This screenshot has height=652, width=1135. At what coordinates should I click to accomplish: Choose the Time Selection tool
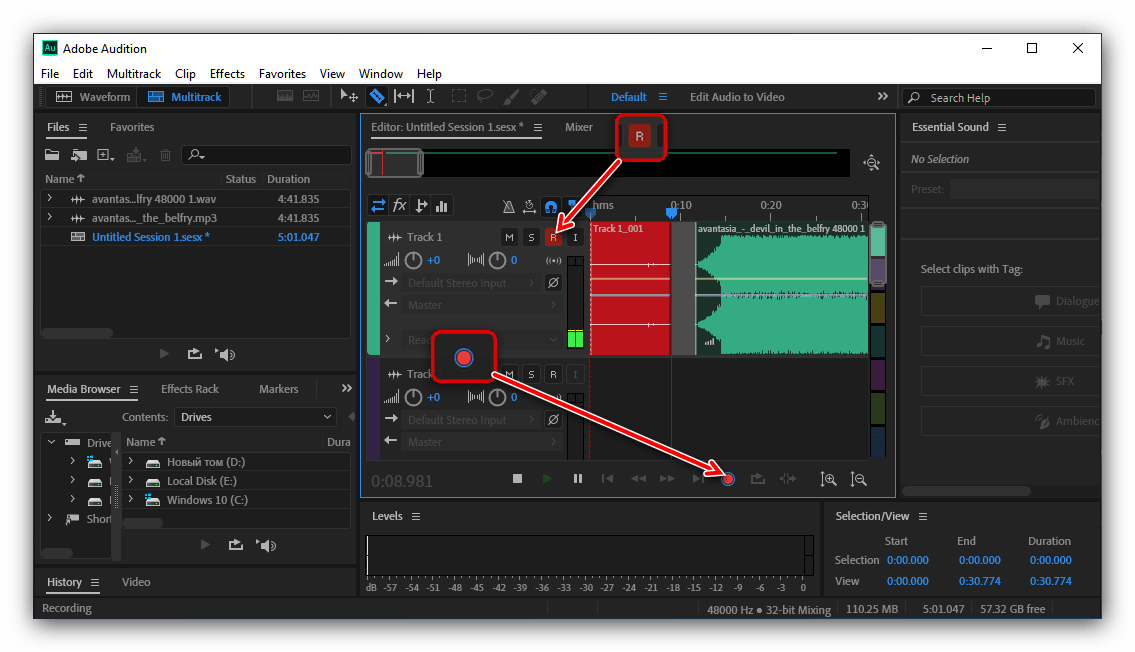click(430, 97)
